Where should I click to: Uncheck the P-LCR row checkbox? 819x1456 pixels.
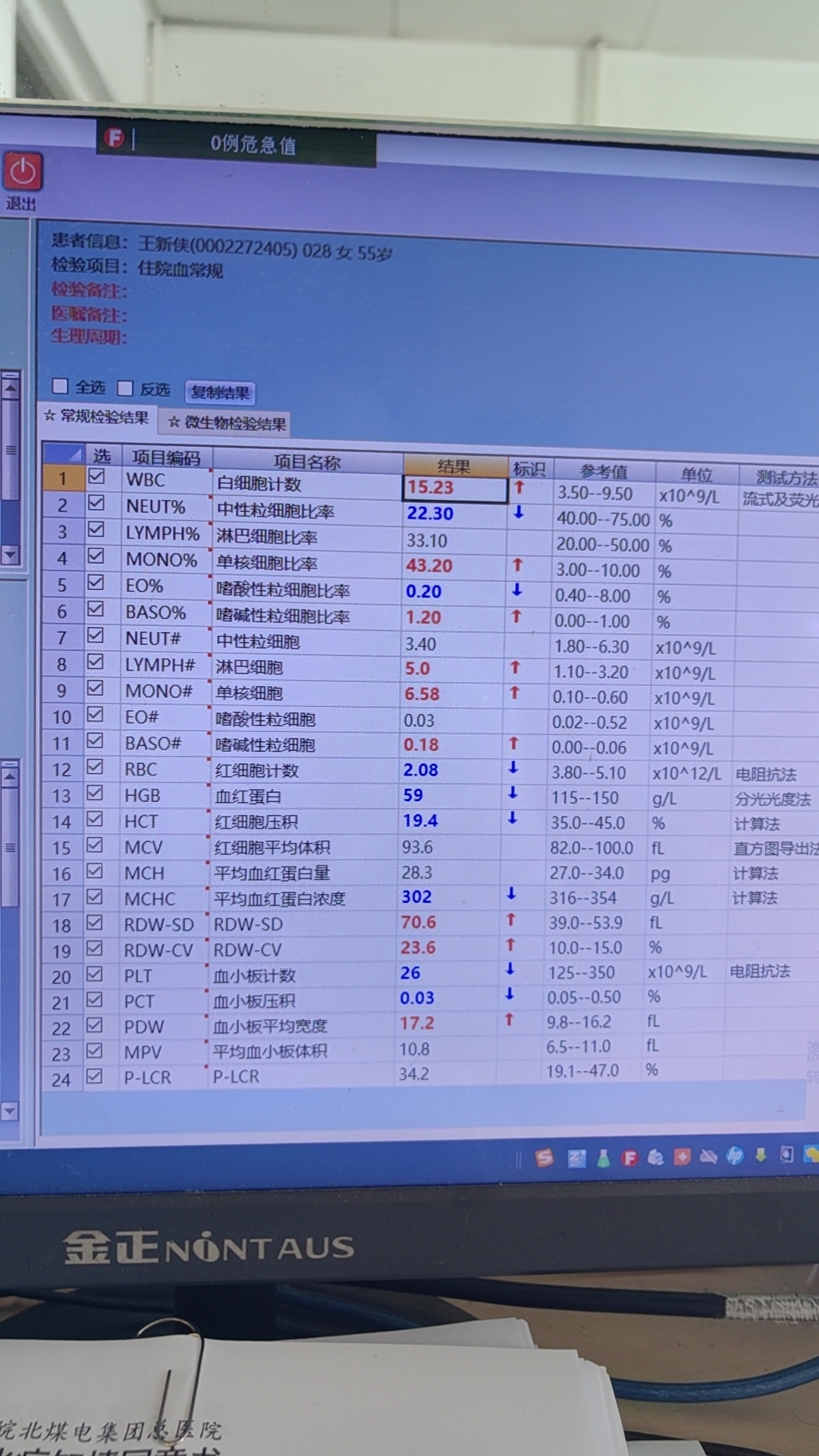(x=94, y=1076)
